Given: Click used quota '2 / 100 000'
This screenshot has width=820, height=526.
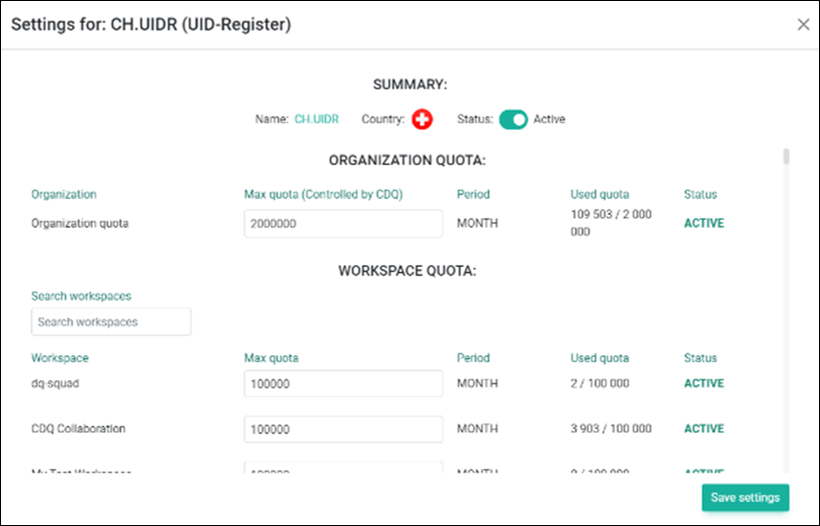Looking at the screenshot, I should (600, 383).
